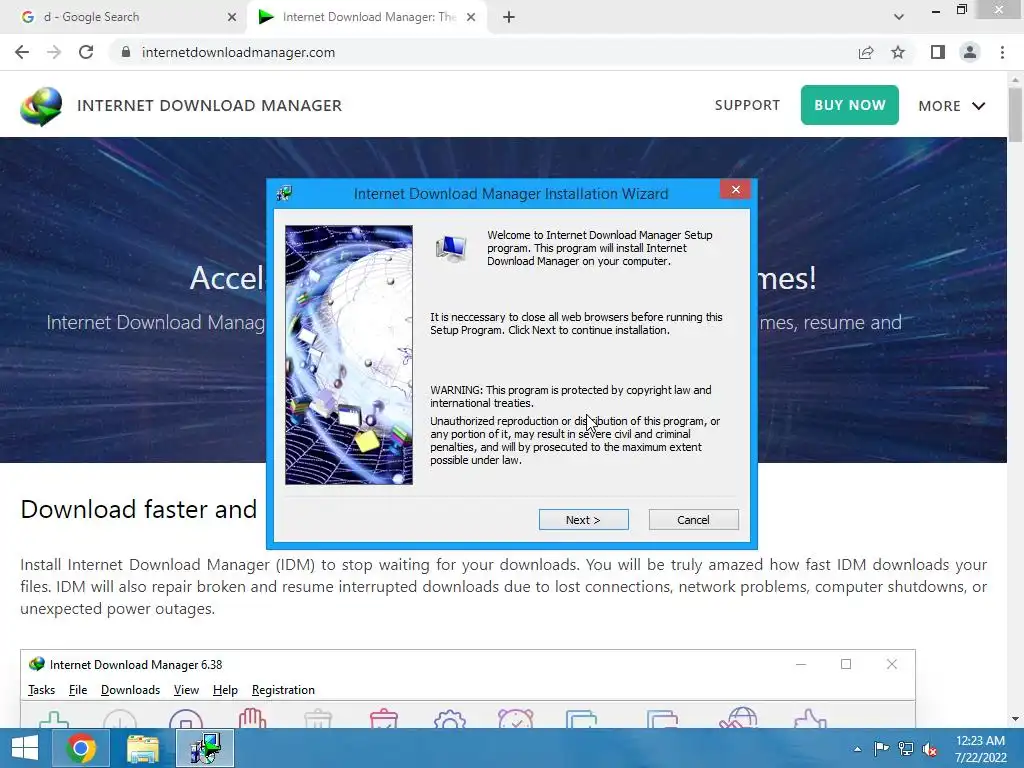Image resolution: width=1024 pixels, height=768 pixels.
Task: Reload the current page
Action: click(x=86, y=52)
